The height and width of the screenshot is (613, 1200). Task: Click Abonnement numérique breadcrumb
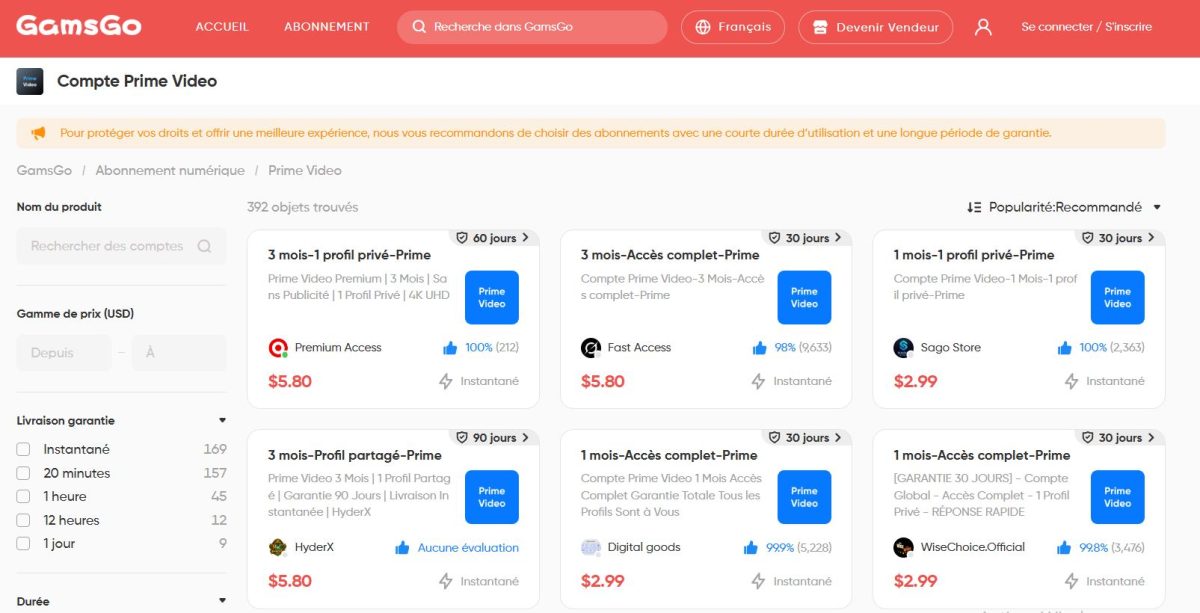coord(170,170)
